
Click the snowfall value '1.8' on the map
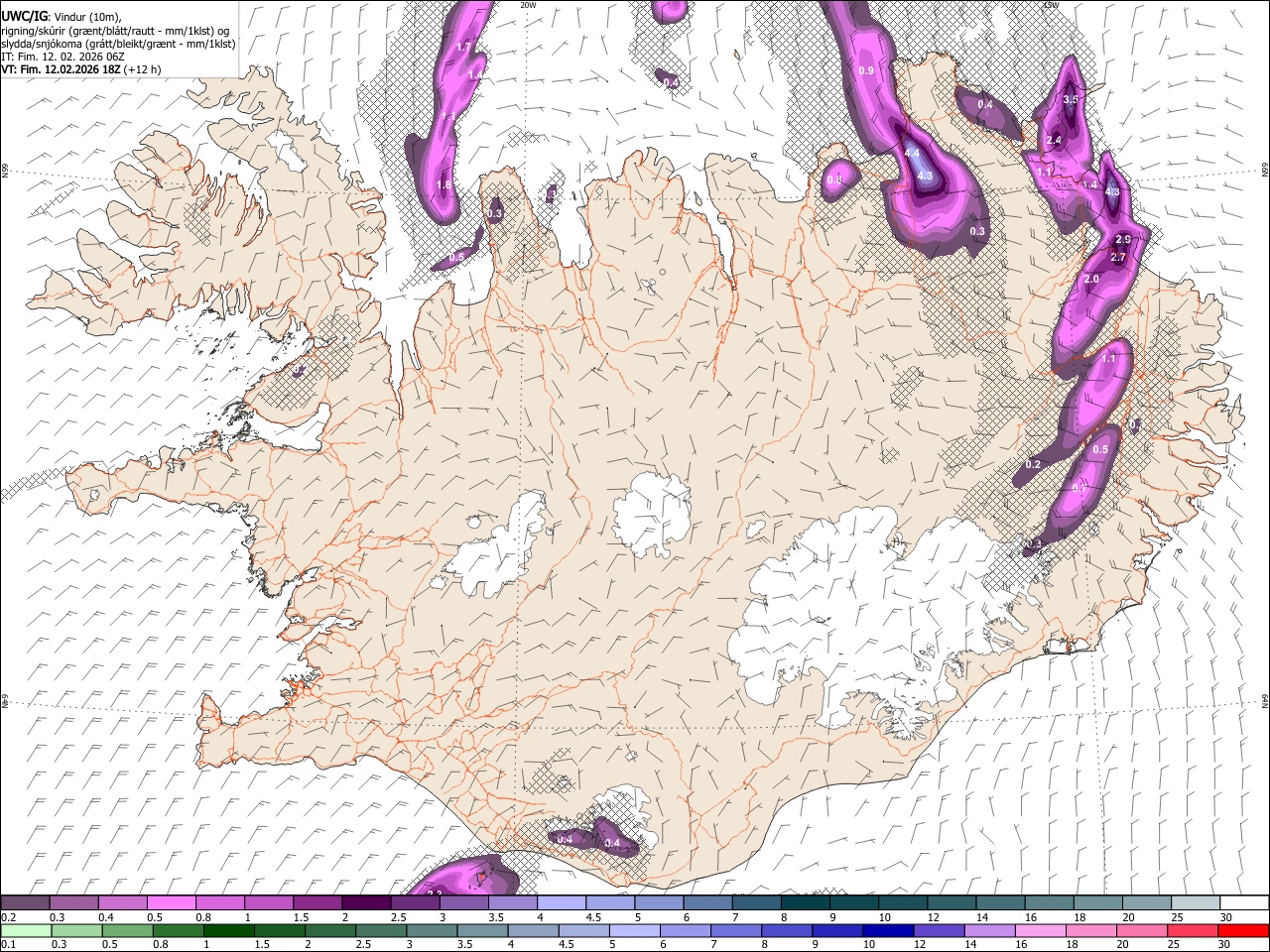point(444,184)
